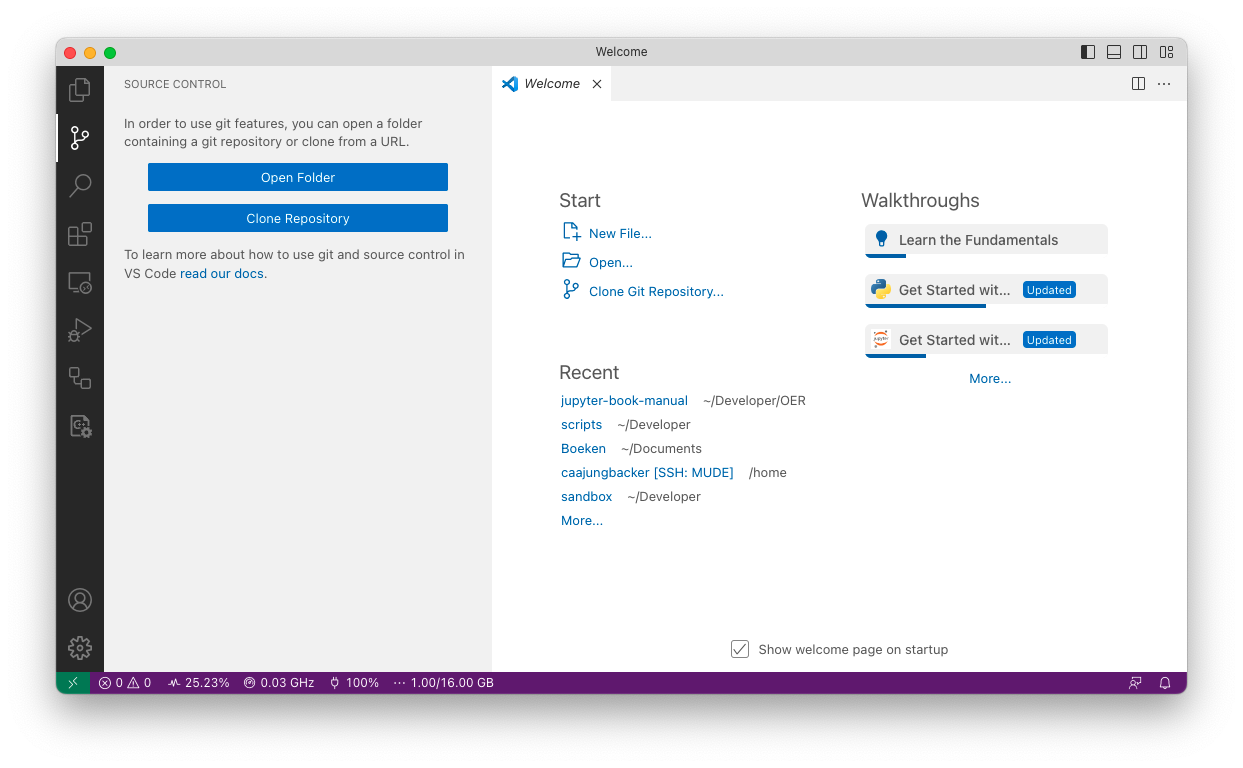
Task: Open the notifications bell icon
Action: point(1164,682)
